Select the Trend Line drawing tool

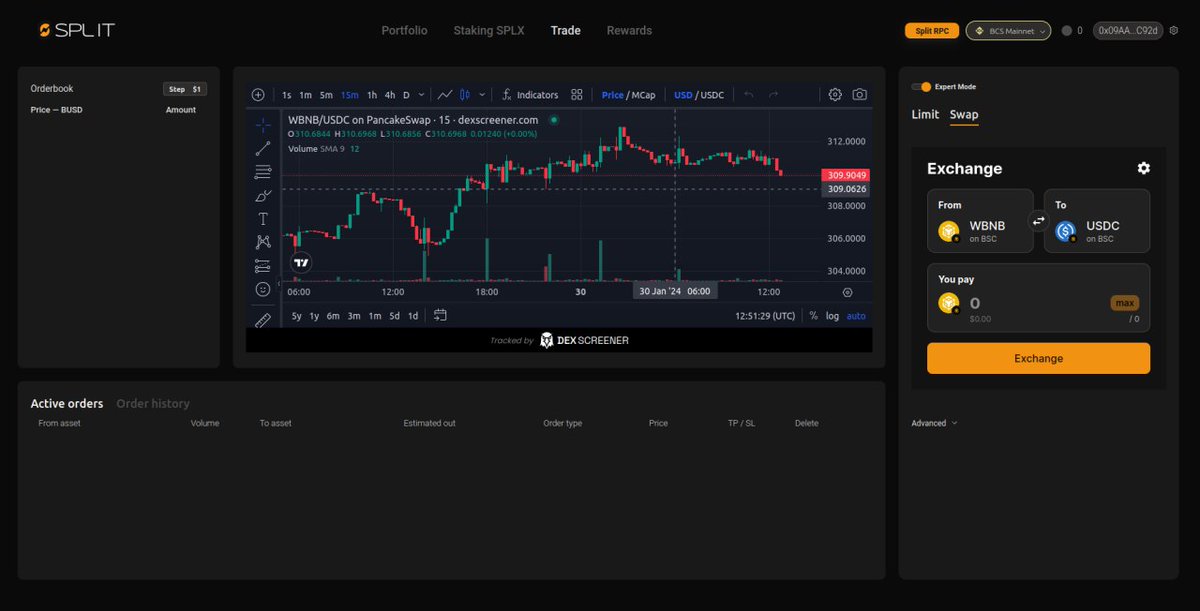pos(262,148)
